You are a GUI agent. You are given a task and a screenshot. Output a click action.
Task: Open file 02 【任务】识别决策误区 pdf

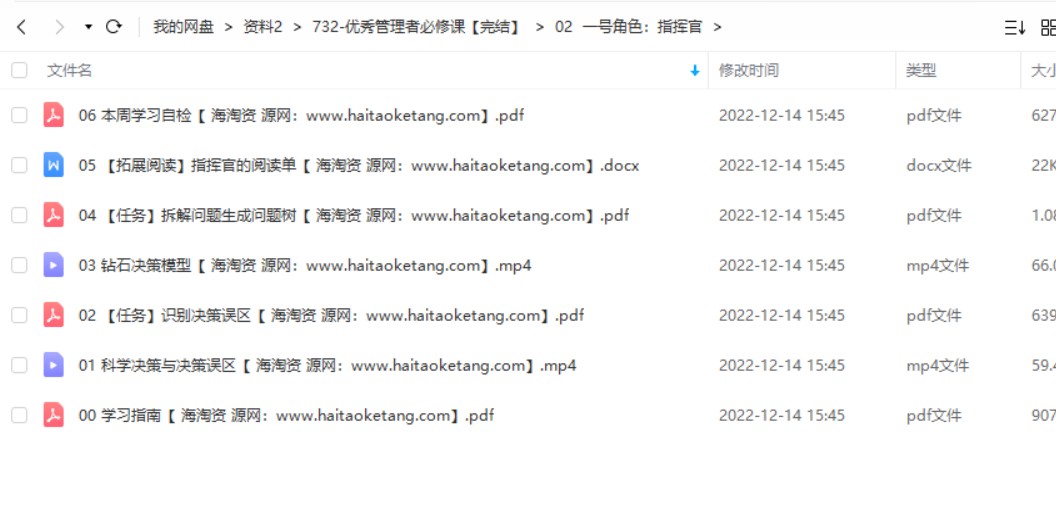pos(331,315)
